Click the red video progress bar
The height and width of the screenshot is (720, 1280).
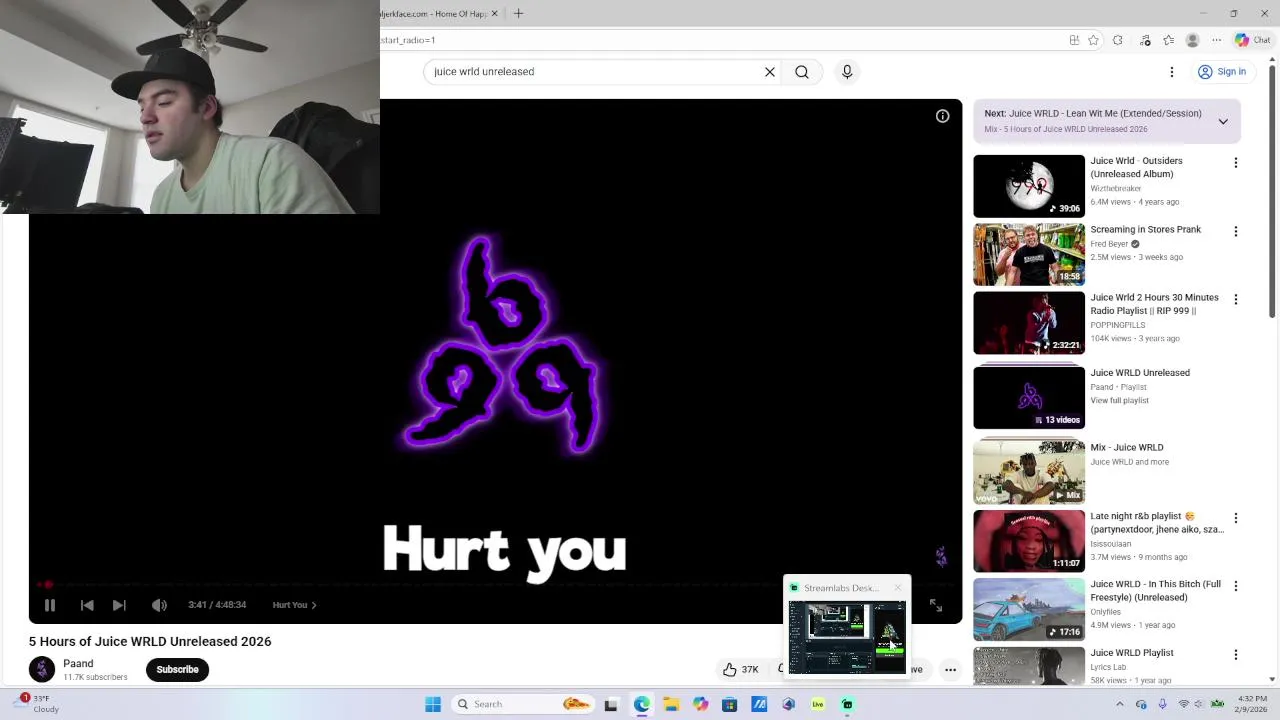[x=495, y=584]
